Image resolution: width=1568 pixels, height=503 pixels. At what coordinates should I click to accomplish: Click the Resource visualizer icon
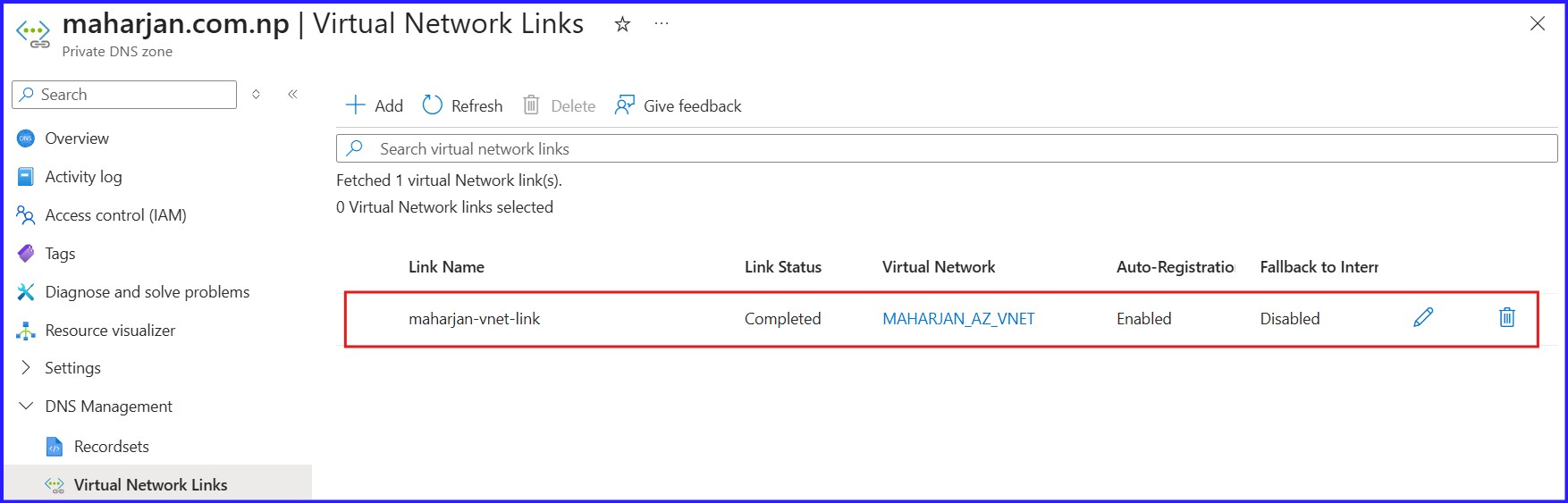(26, 331)
